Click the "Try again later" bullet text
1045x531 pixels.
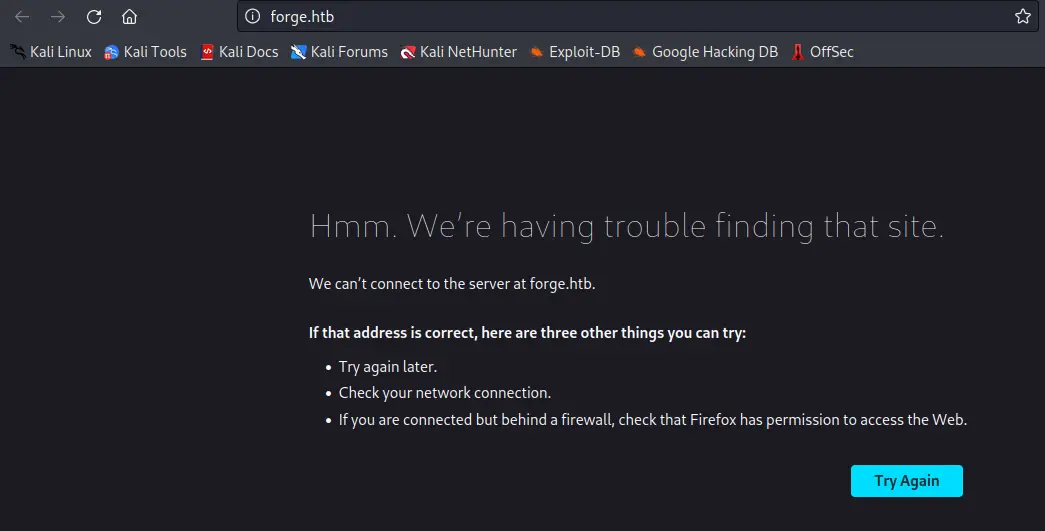coord(388,367)
